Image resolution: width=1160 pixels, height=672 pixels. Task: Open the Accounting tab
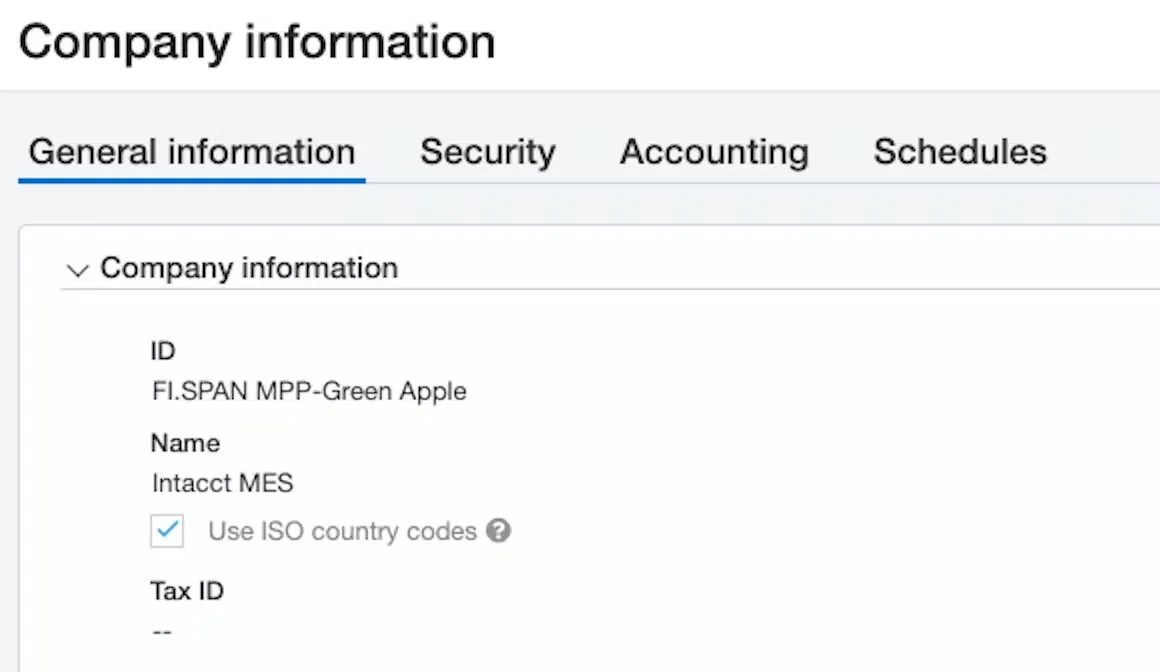714,152
